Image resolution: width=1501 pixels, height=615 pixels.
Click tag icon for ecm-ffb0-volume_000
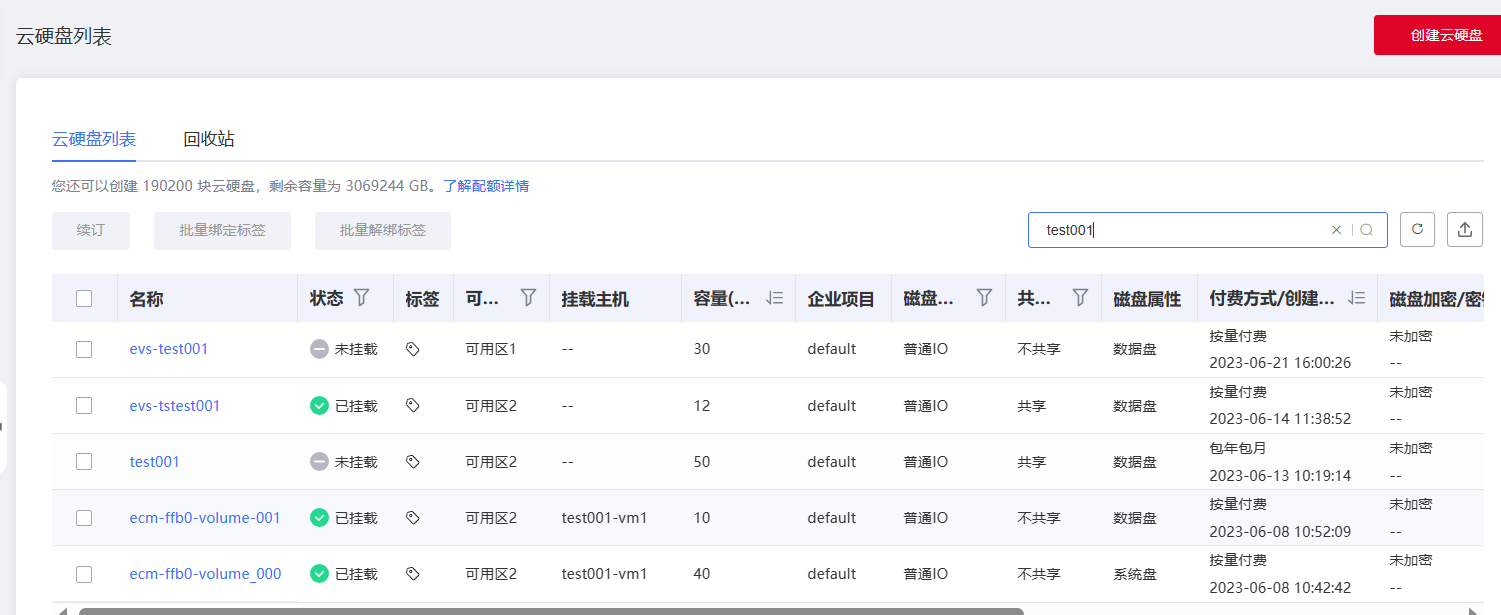coord(412,573)
